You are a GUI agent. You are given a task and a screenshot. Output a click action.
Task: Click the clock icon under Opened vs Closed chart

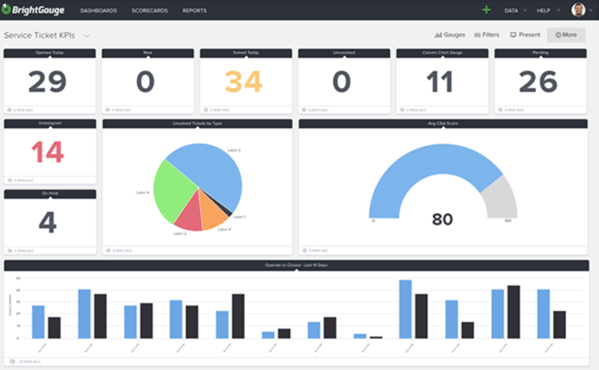12,361
